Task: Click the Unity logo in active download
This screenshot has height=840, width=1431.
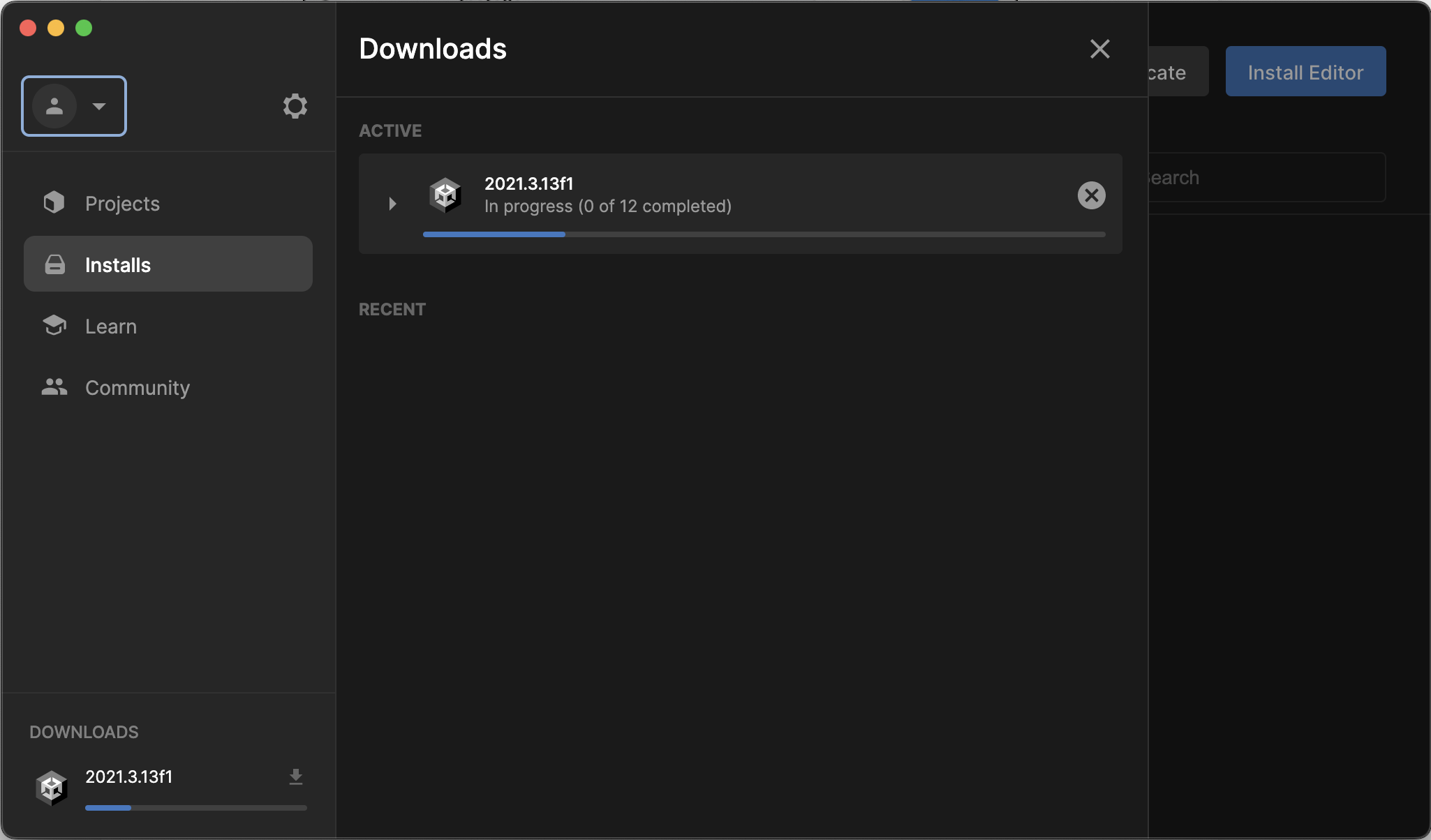Action: click(445, 195)
